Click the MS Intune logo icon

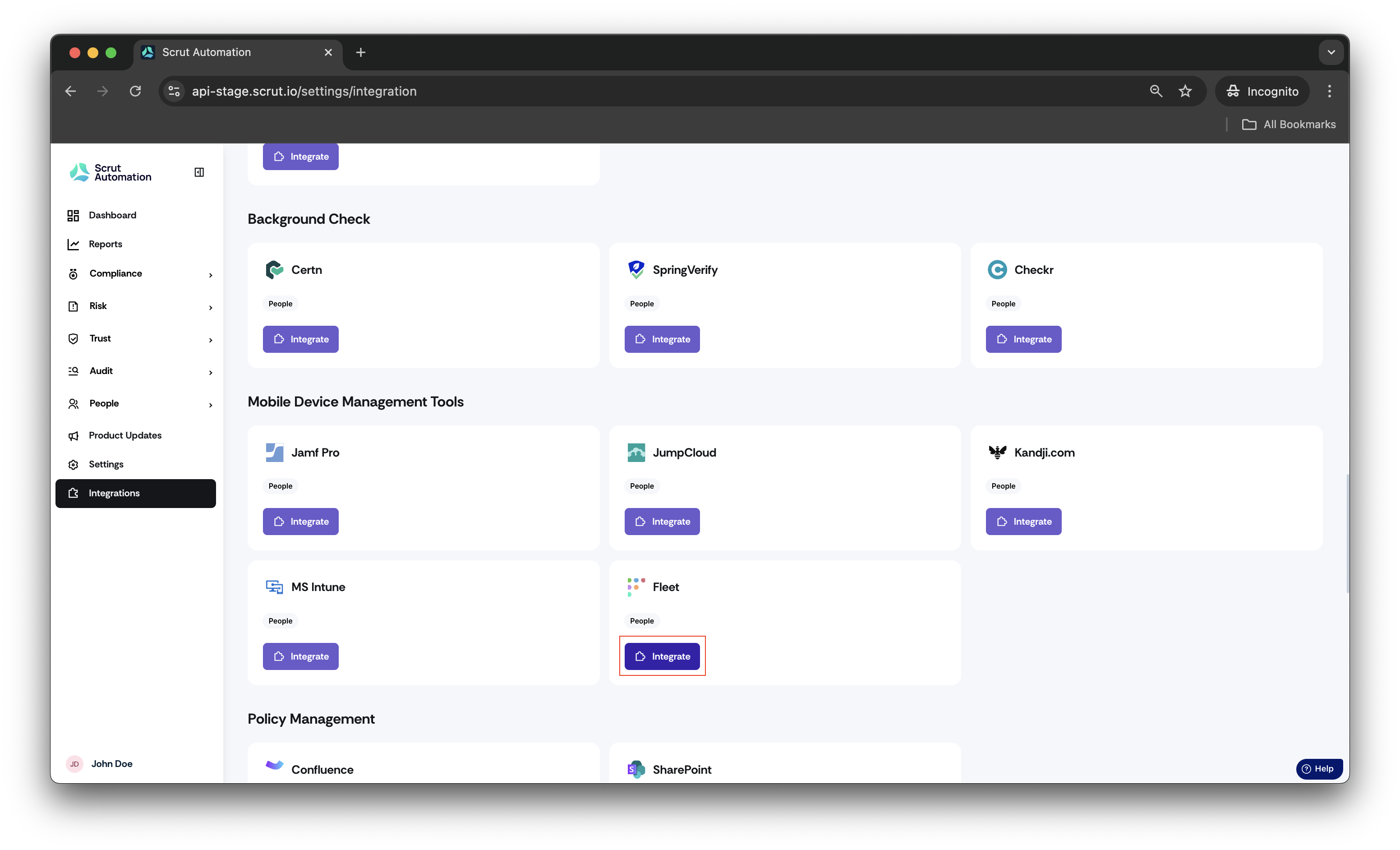coord(274,587)
